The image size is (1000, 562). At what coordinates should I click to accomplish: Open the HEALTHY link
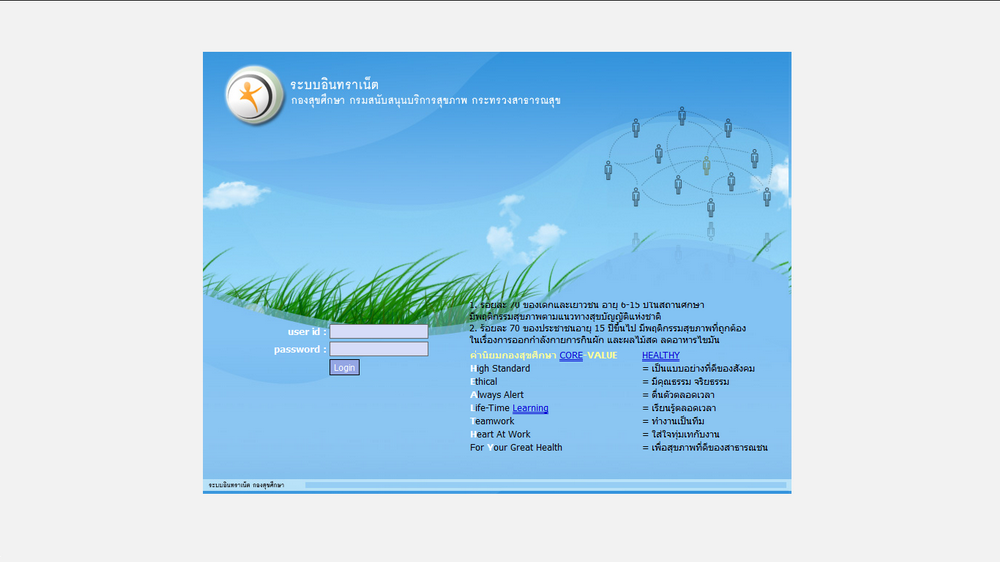click(x=661, y=355)
